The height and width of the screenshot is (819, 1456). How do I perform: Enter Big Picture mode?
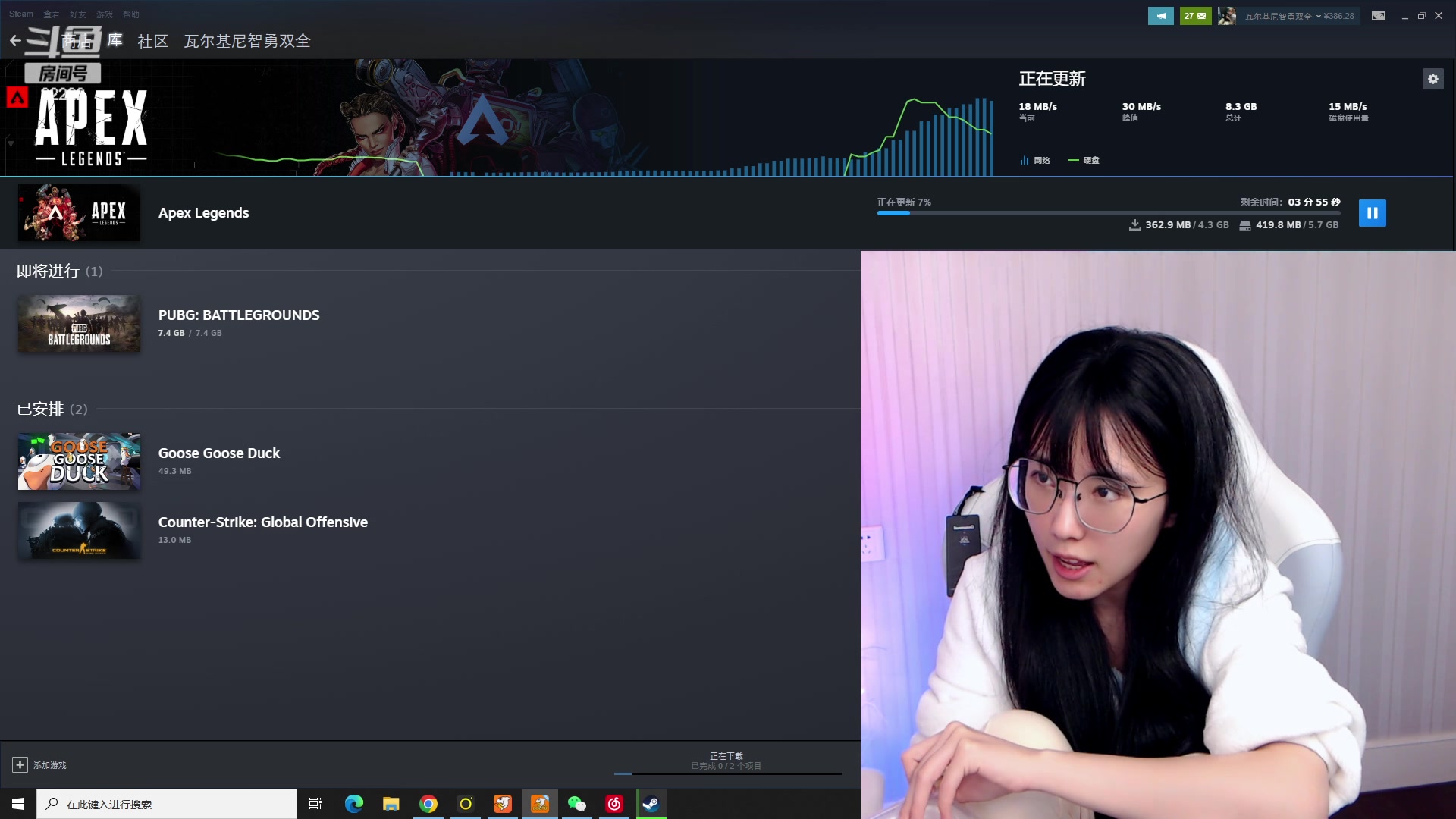(1379, 16)
